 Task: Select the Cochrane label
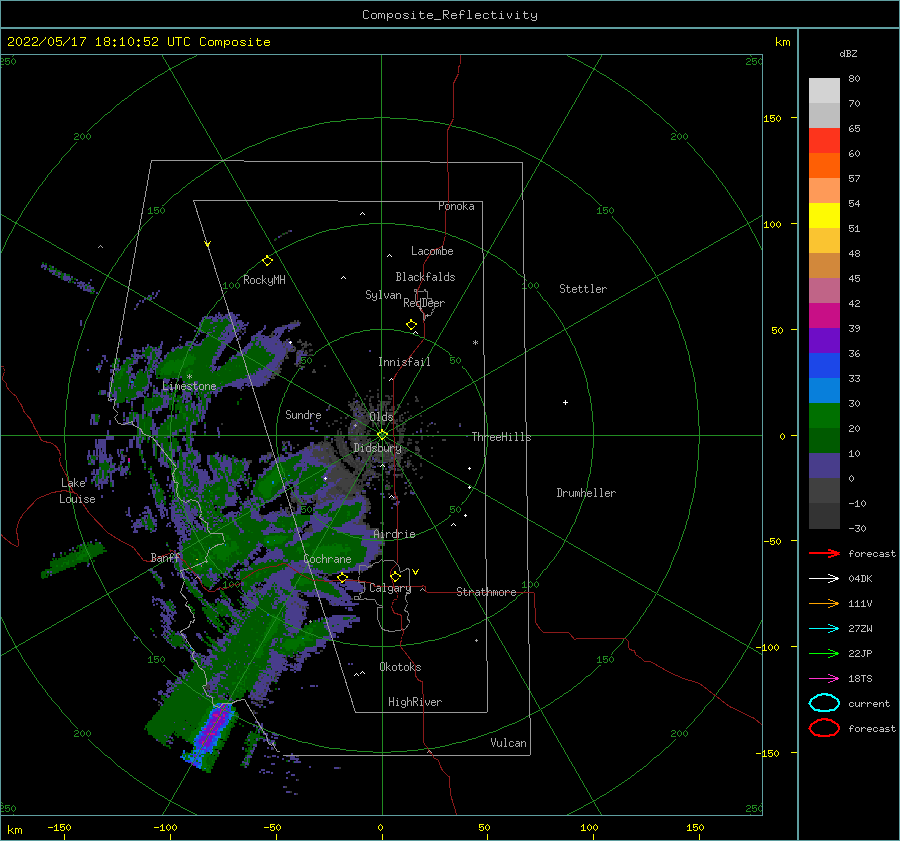[327, 559]
